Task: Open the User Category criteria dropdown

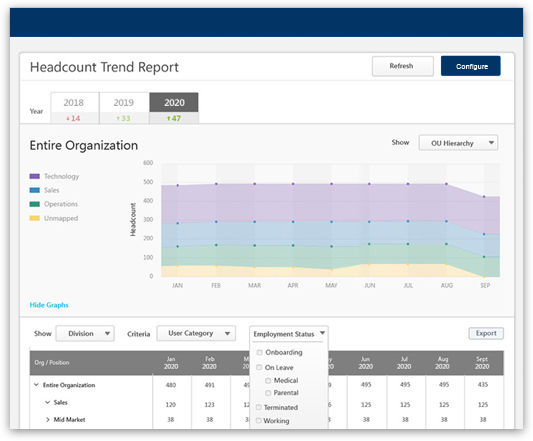Action: pos(196,334)
